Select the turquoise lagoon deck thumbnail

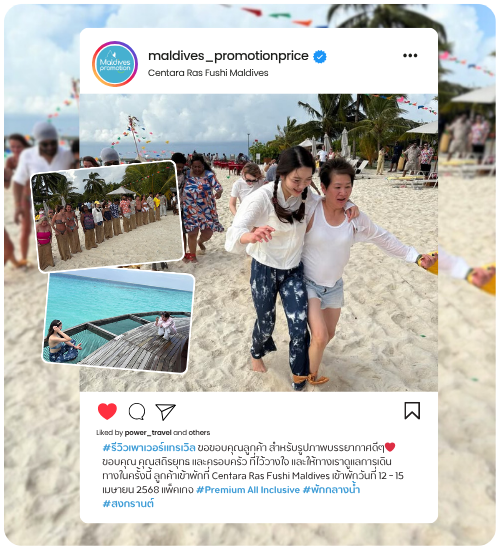pos(119,321)
